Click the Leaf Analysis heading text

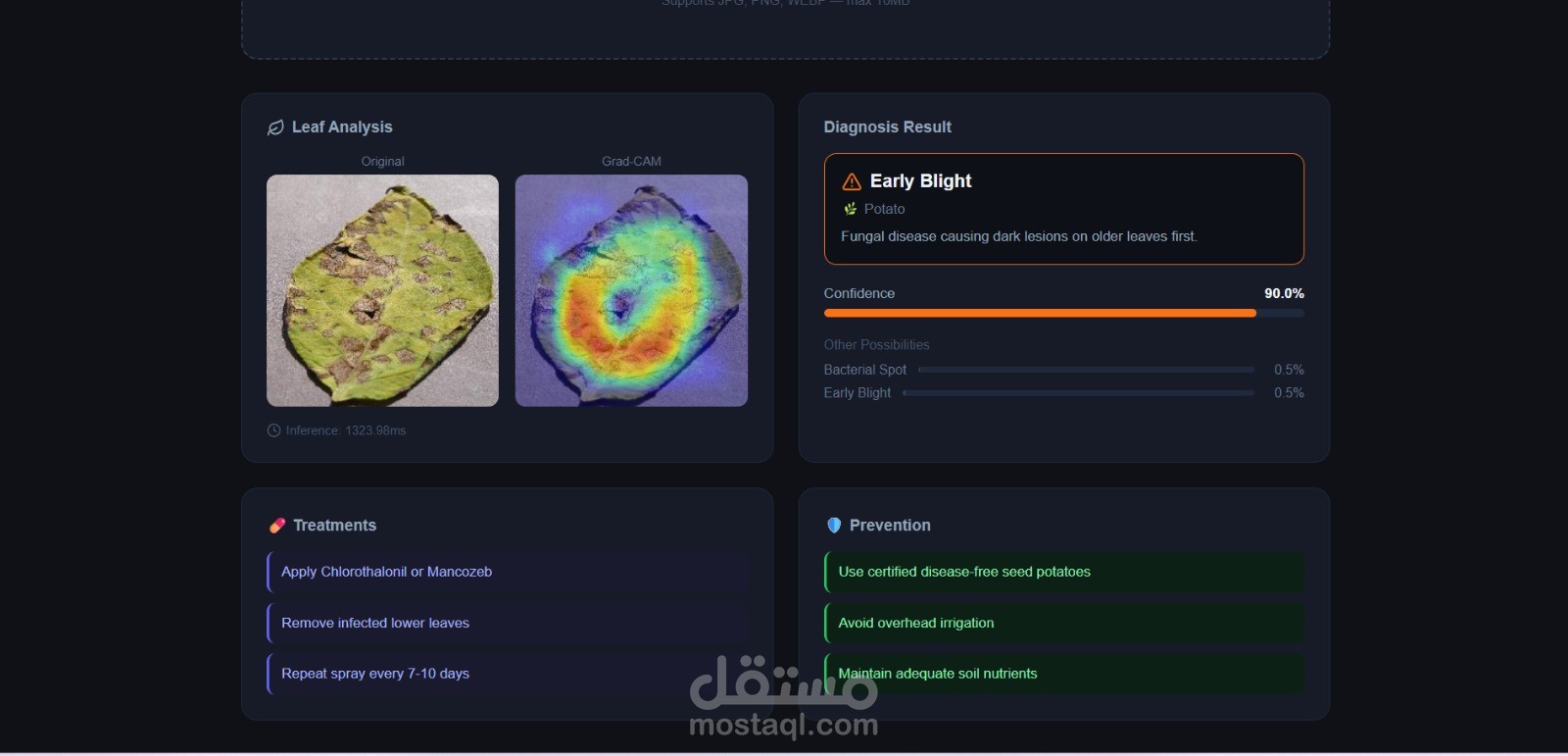click(342, 127)
